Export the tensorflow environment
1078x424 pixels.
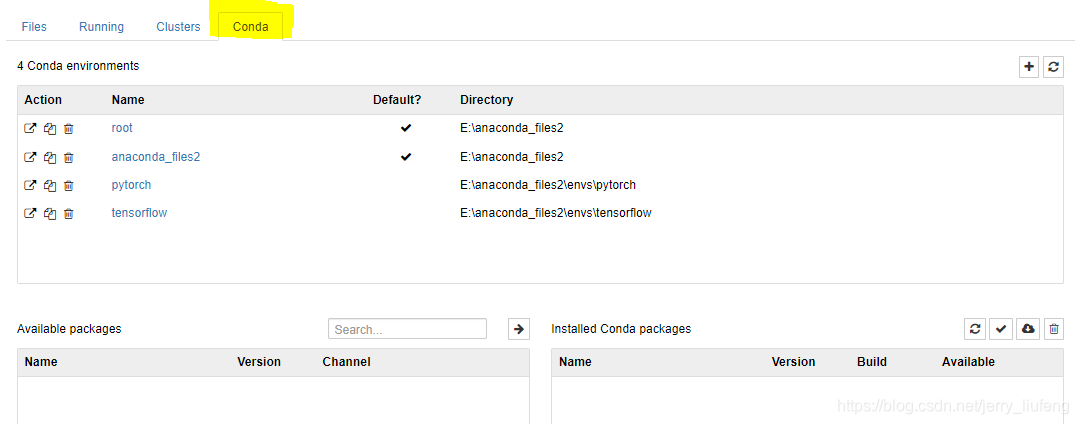[x=30, y=214]
